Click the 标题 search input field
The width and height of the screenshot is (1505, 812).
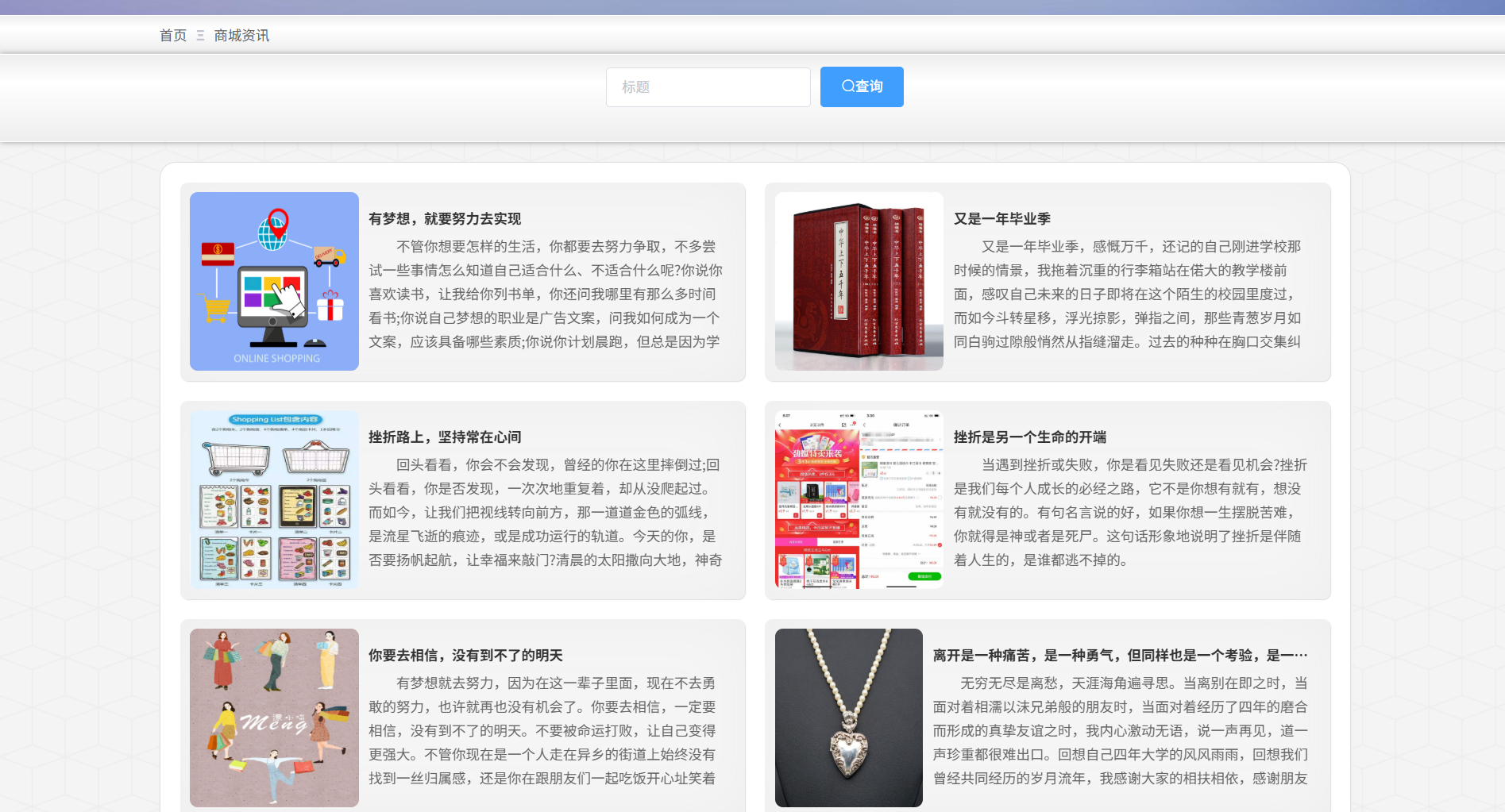[707, 87]
